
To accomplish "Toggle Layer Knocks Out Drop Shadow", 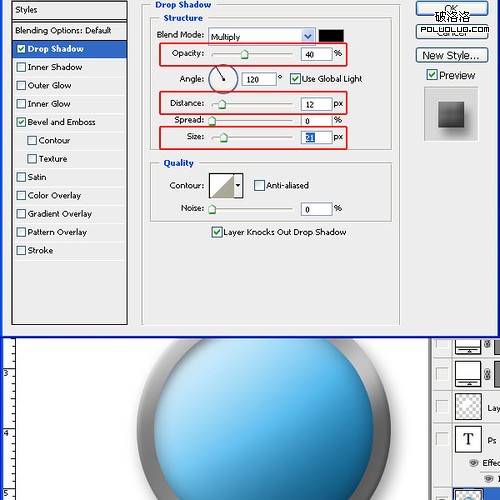I will coord(217,232).
